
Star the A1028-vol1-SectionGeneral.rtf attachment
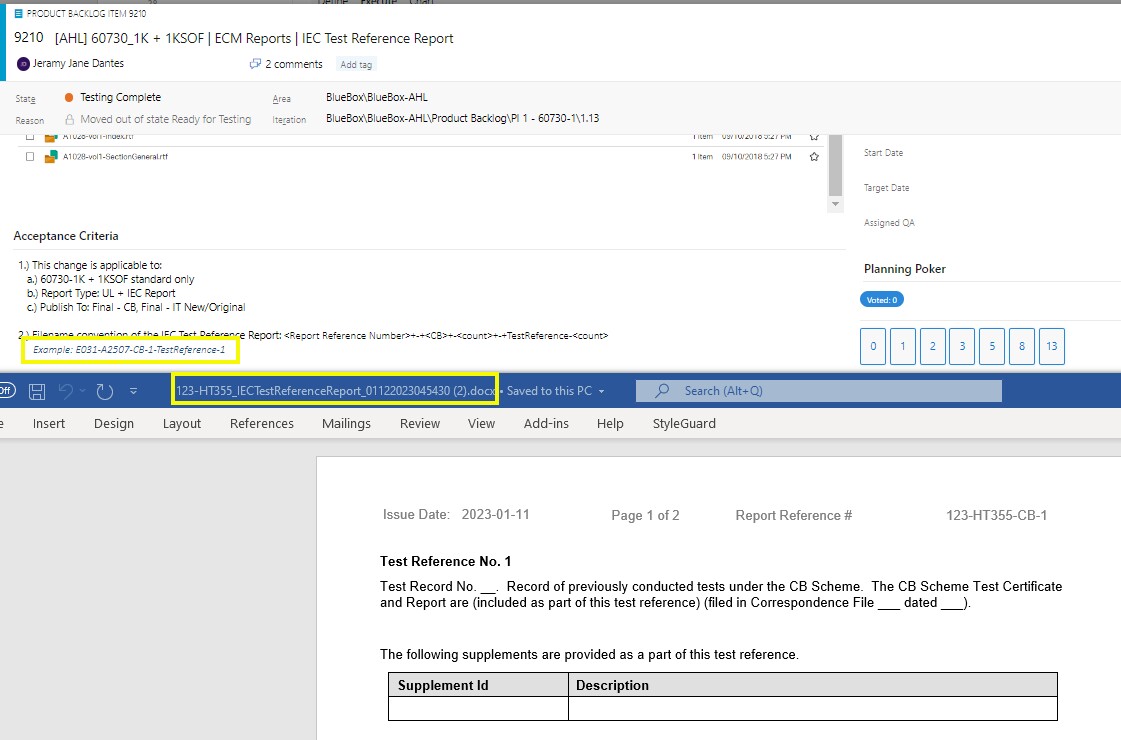(813, 156)
